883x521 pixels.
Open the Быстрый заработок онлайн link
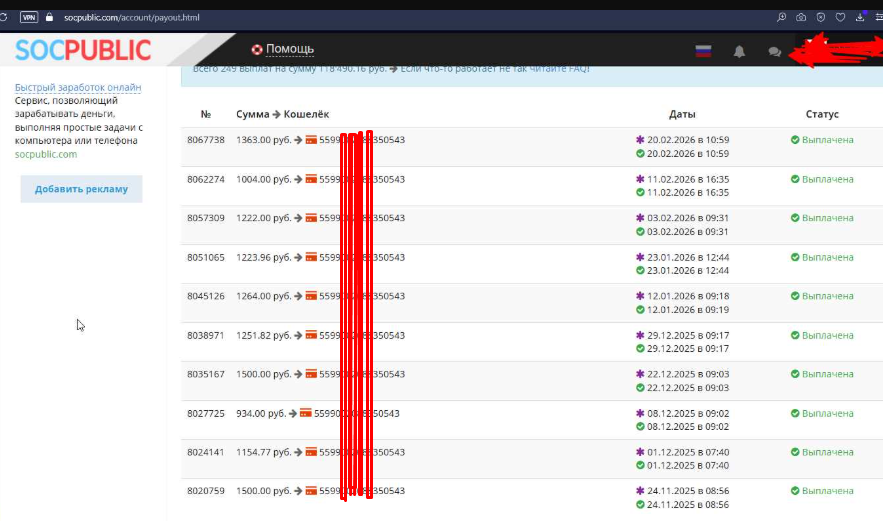tap(78, 88)
